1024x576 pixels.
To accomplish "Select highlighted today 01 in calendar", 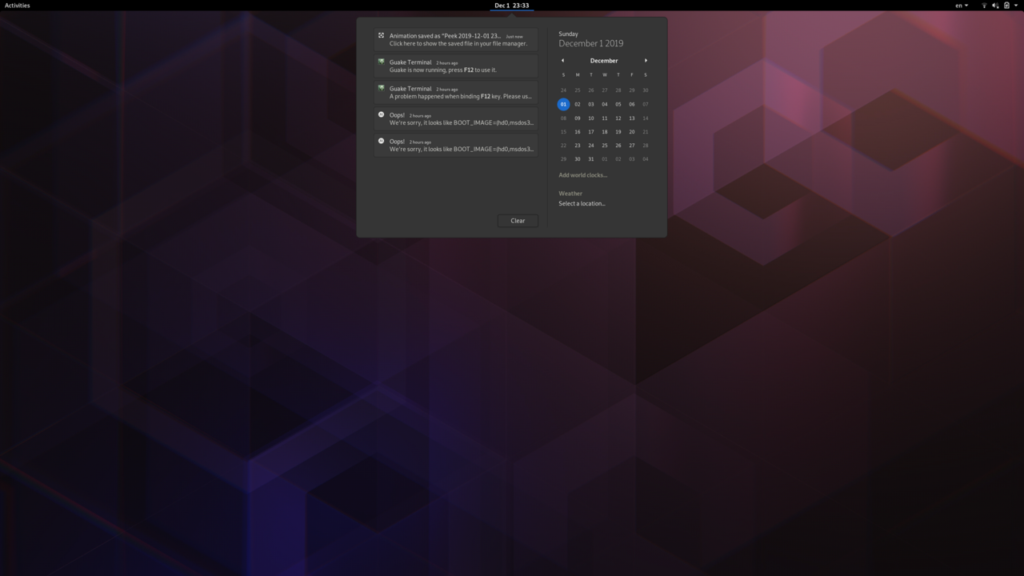I will pos(564,104).
